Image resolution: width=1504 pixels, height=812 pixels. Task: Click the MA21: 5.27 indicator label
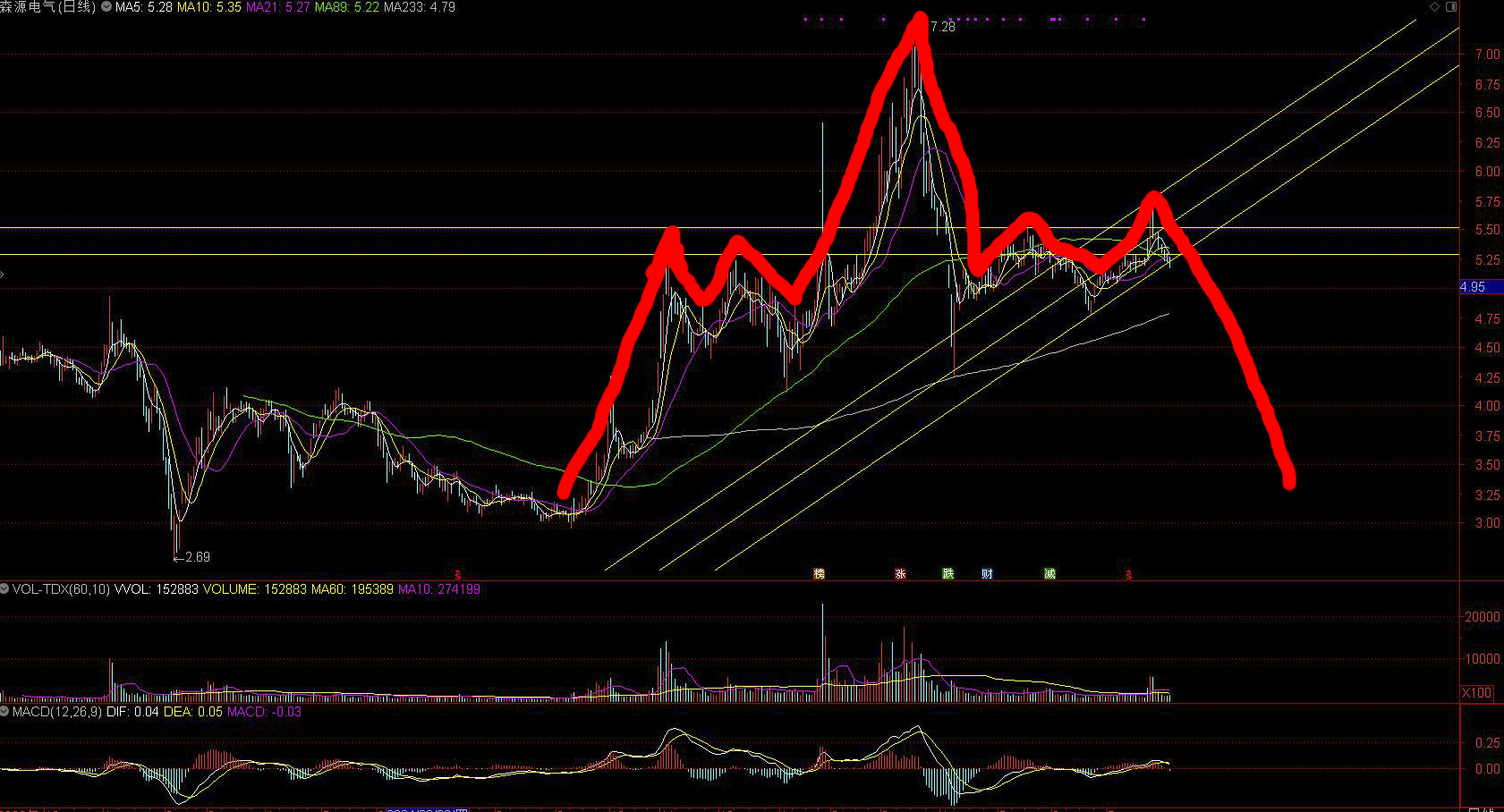(278, 7)
